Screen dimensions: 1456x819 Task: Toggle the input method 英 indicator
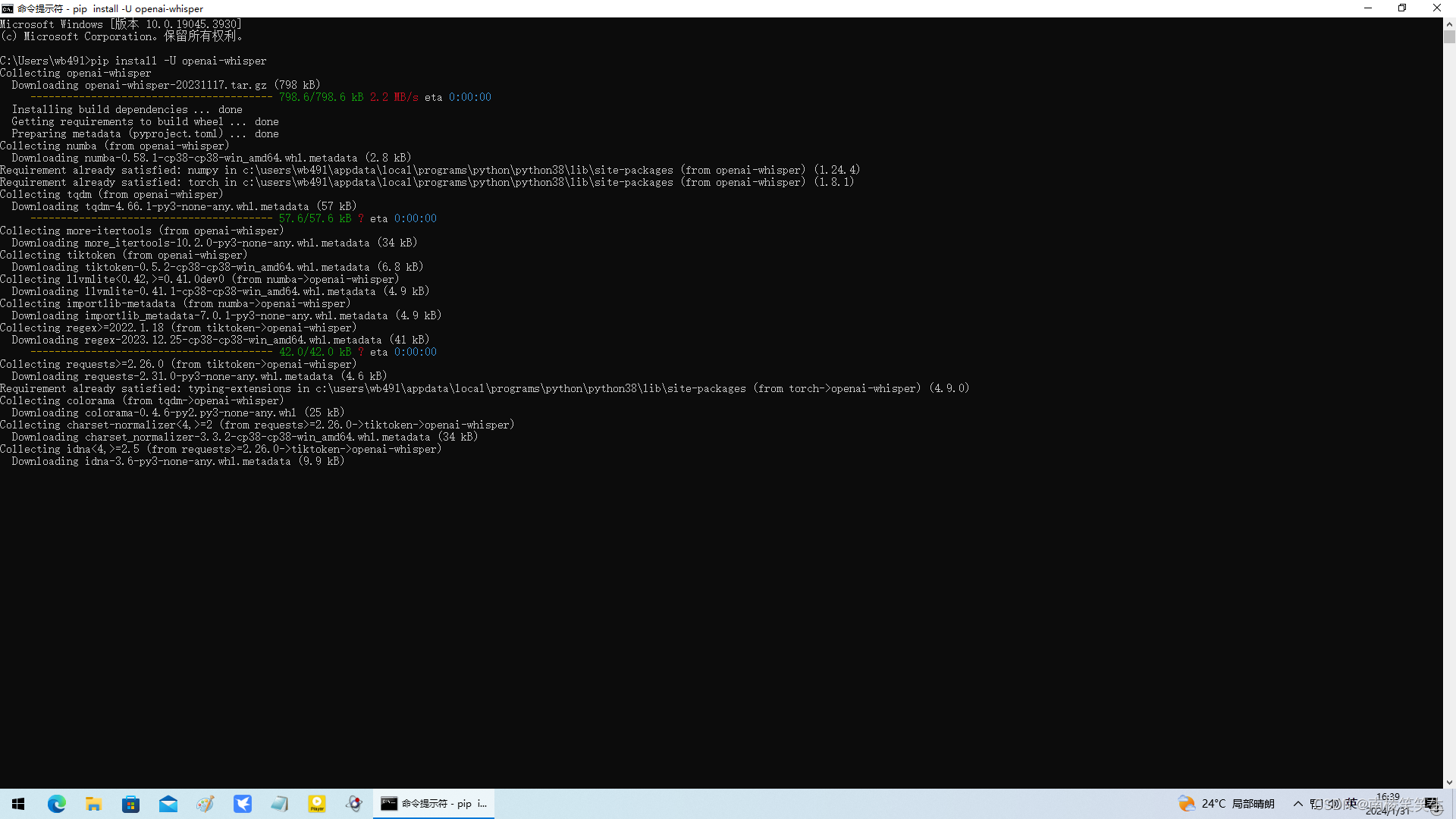point(1351,803)
